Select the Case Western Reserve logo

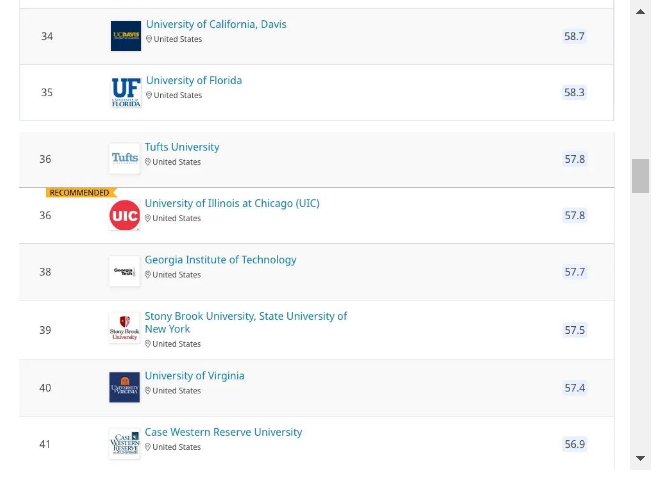pos(124,443)
